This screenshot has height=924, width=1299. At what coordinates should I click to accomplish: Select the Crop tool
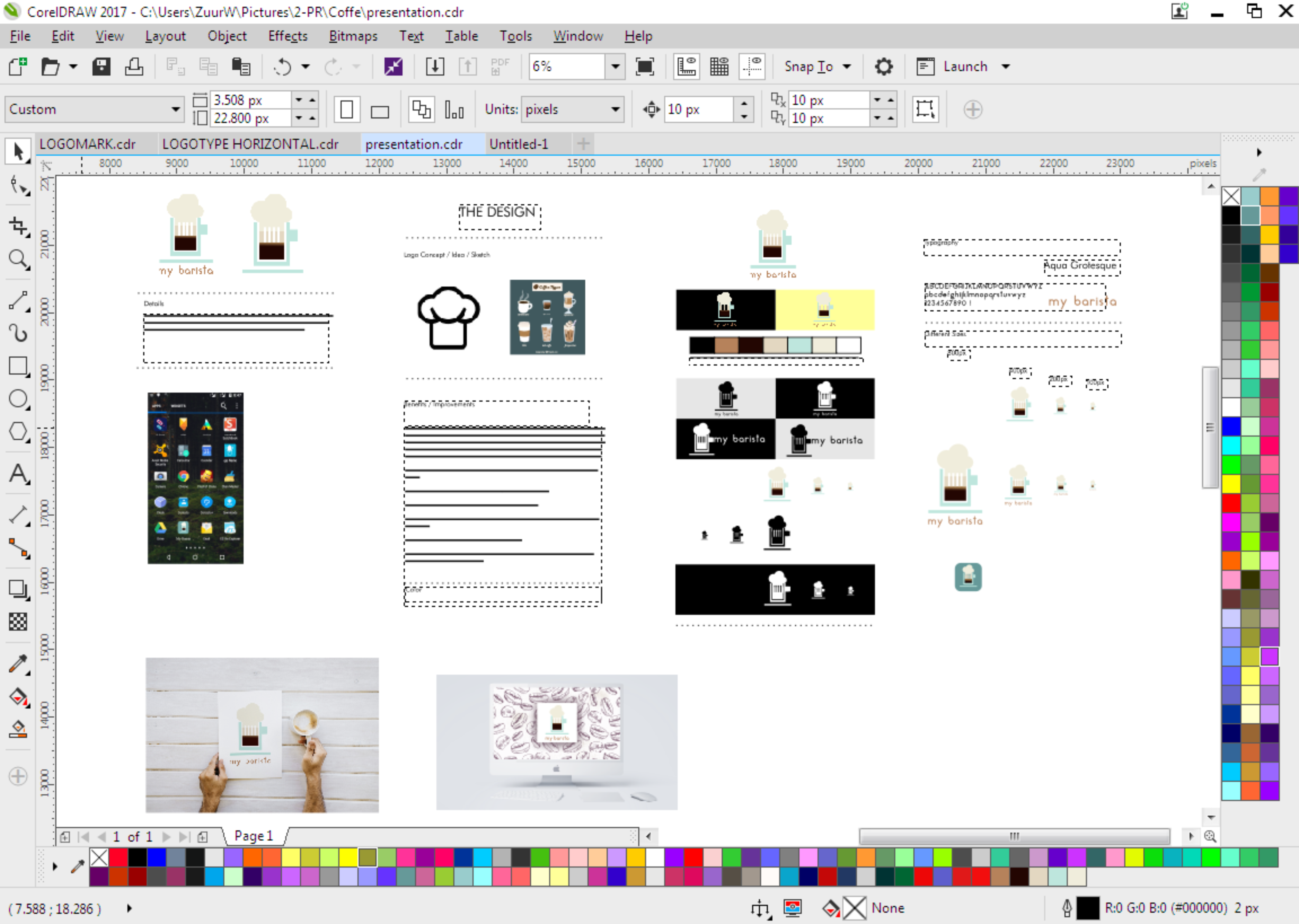pos(18,227)
